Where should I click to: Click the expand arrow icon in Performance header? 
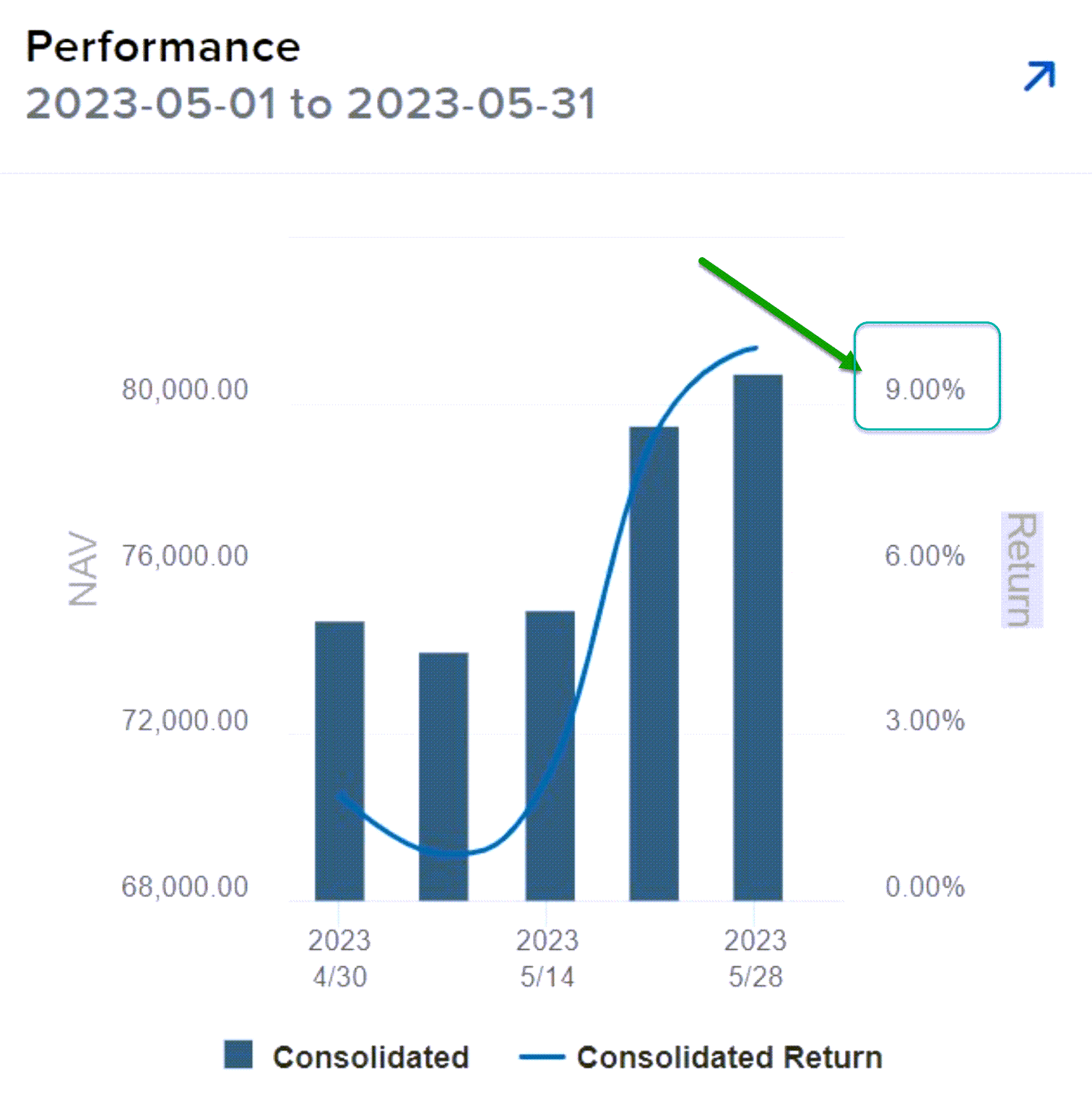[x=1039, y=76]
